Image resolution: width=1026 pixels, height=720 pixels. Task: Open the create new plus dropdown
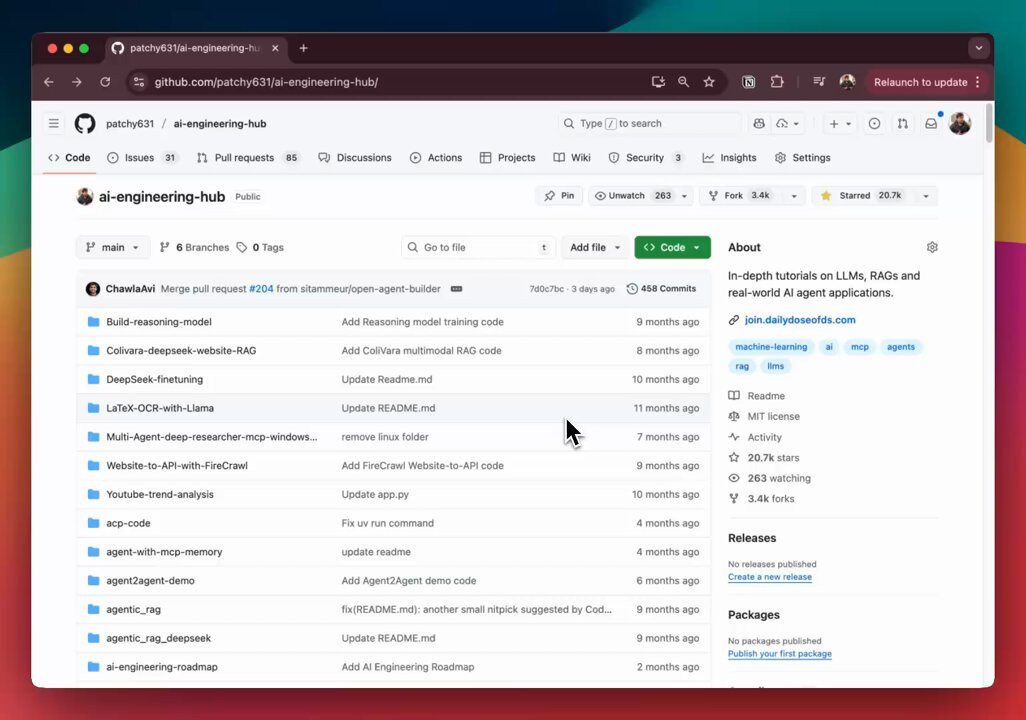840,123
